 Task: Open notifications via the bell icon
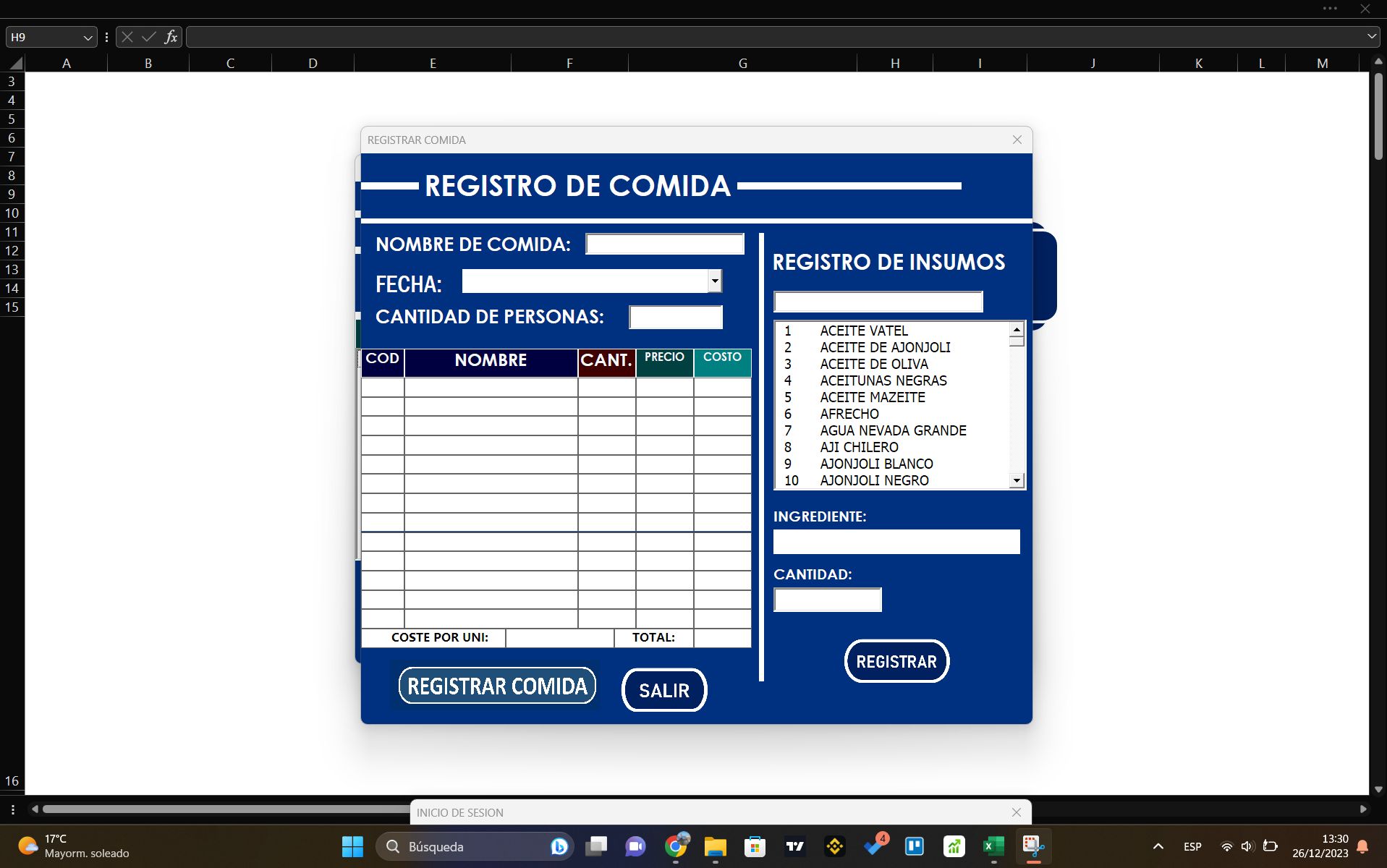click(1363, 846)
